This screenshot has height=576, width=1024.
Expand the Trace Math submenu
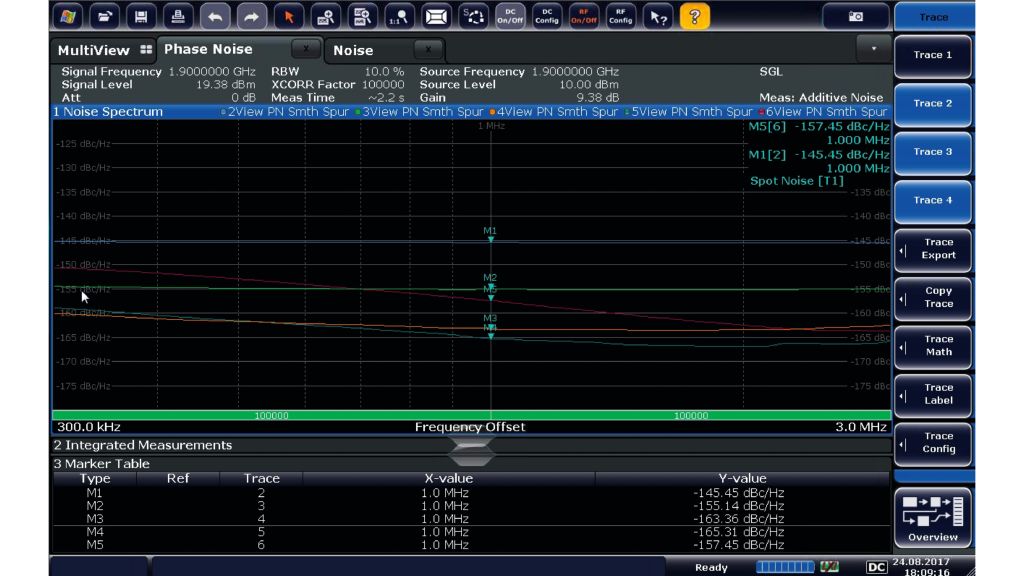(x=933, y=346)
